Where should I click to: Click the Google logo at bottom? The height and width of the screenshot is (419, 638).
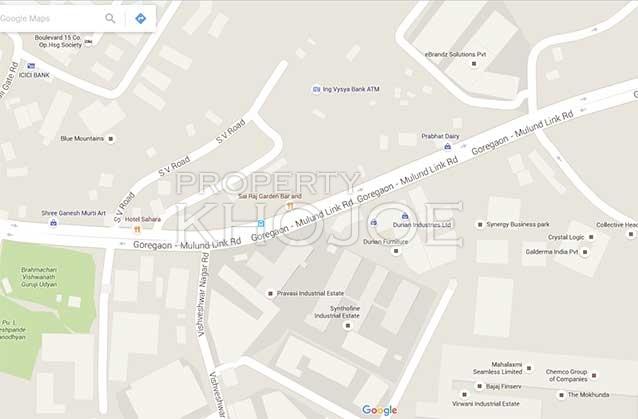pos(379,410)
